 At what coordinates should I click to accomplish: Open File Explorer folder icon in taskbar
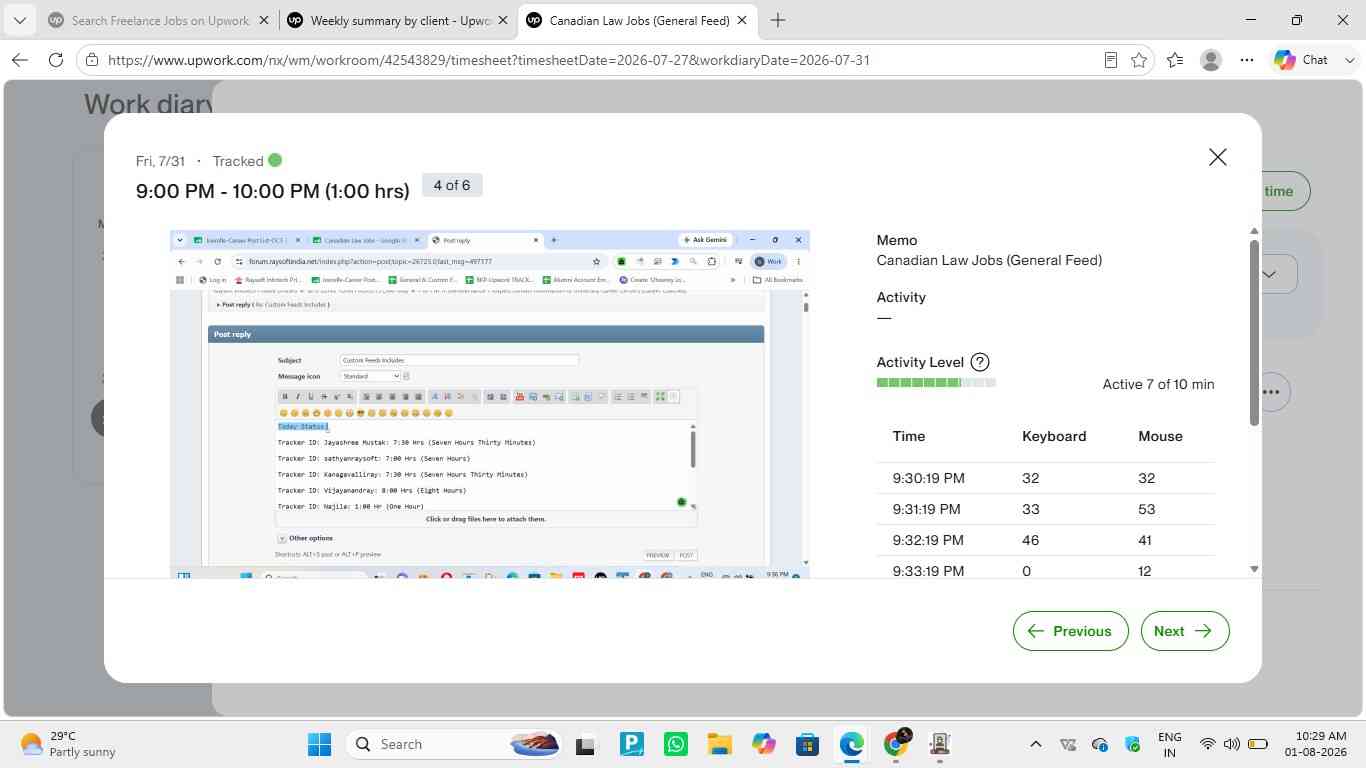(719, 744)
